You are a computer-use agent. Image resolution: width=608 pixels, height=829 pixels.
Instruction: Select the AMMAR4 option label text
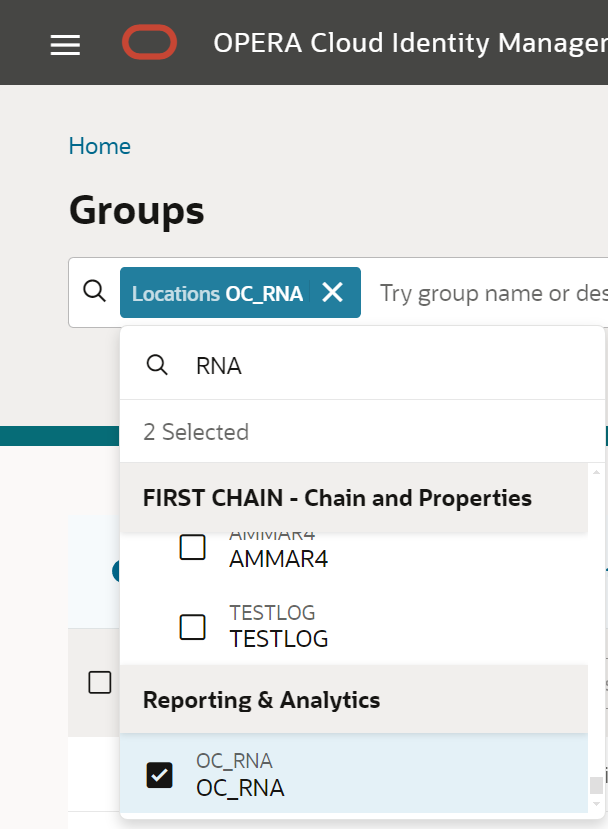coord(278,558)
